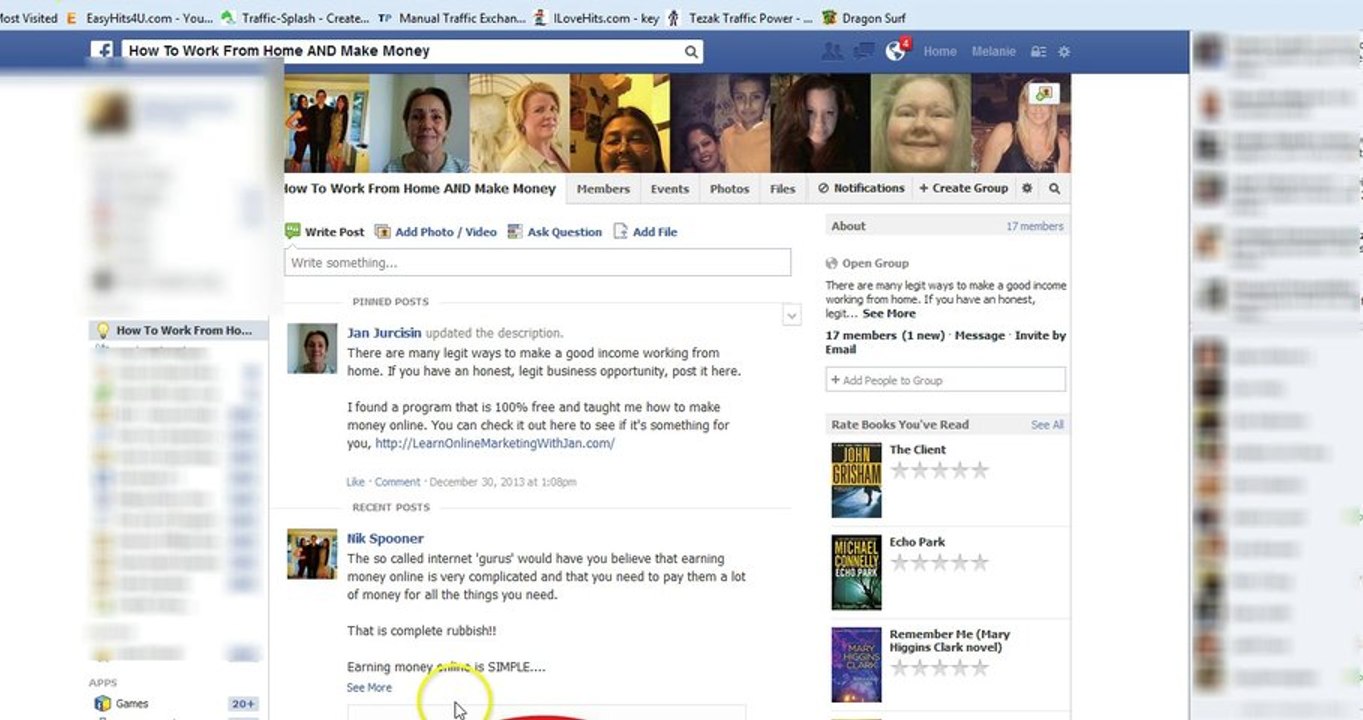Click the Add People to Group field
The image size is (1363, 720).
click(945, 380)
